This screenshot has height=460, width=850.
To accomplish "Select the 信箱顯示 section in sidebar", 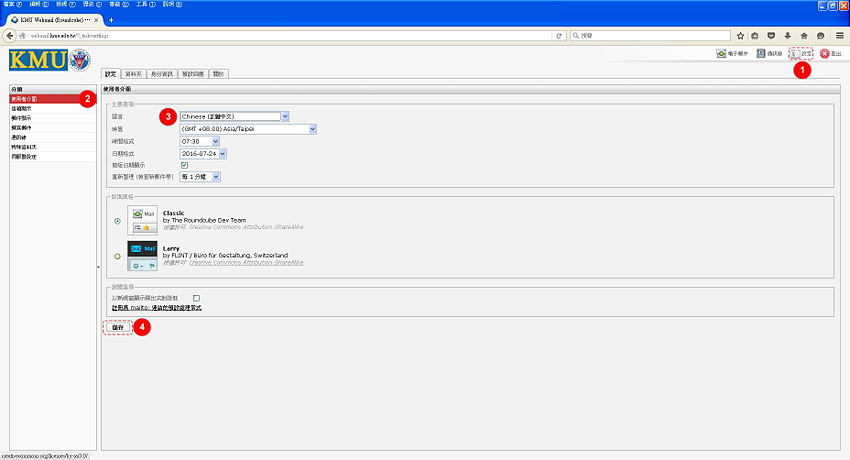I will (x=53, y=109).
